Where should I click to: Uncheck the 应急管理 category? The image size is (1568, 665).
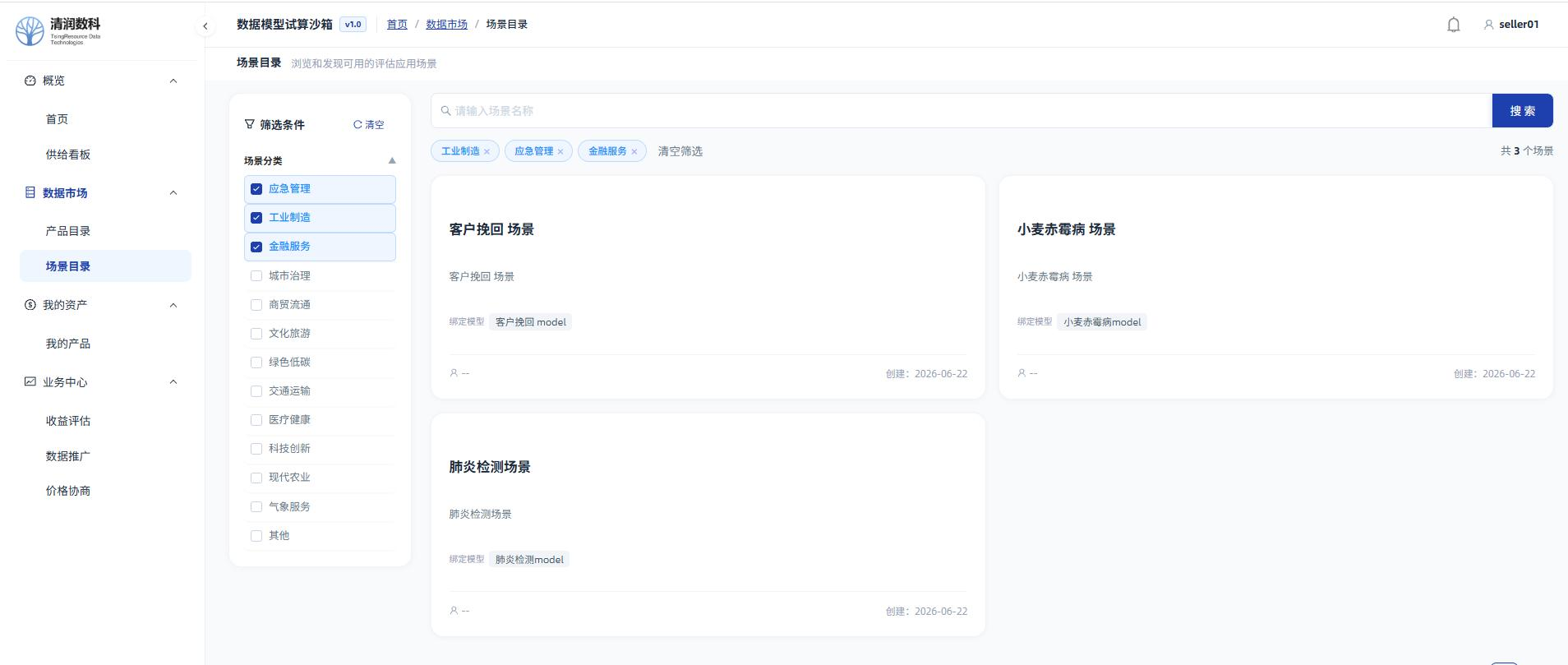(256, 189)
